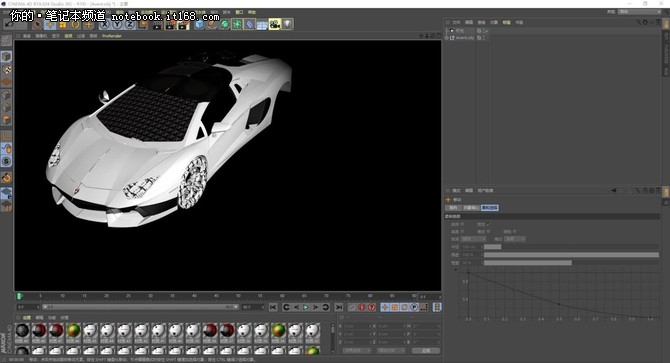Click the render view clapperboard icon

[x=157, y=25]
